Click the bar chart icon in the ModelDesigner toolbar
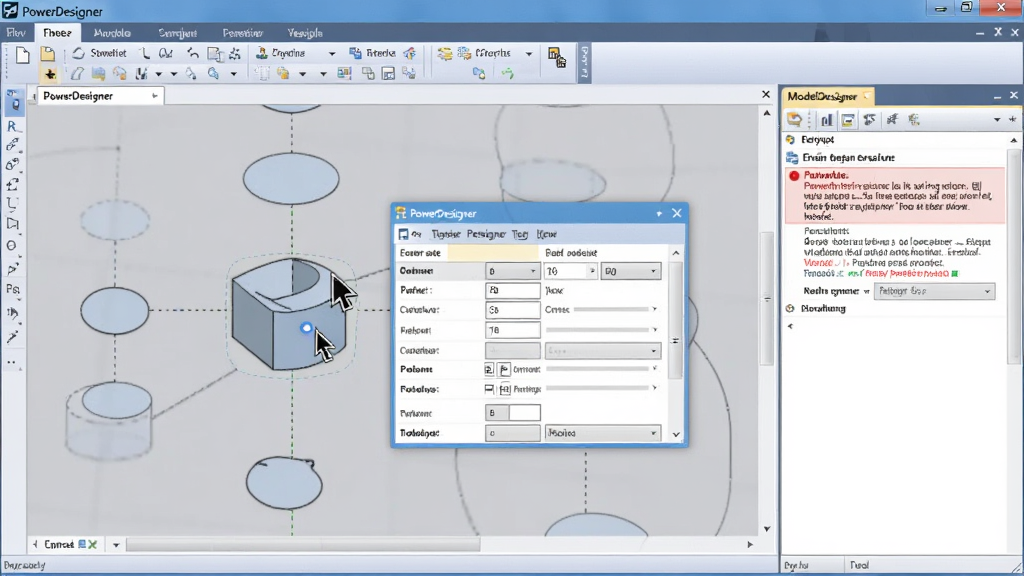The height and width of the screenshot is (576, 1024). click(x=827, y=120)
